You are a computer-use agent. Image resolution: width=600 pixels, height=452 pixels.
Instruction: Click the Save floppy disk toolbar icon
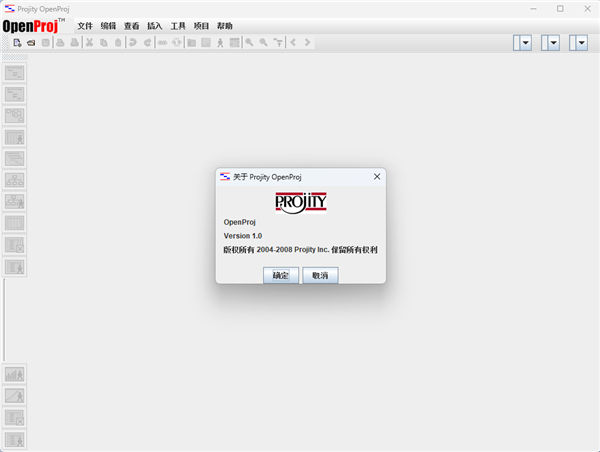(x=46, y=42)
